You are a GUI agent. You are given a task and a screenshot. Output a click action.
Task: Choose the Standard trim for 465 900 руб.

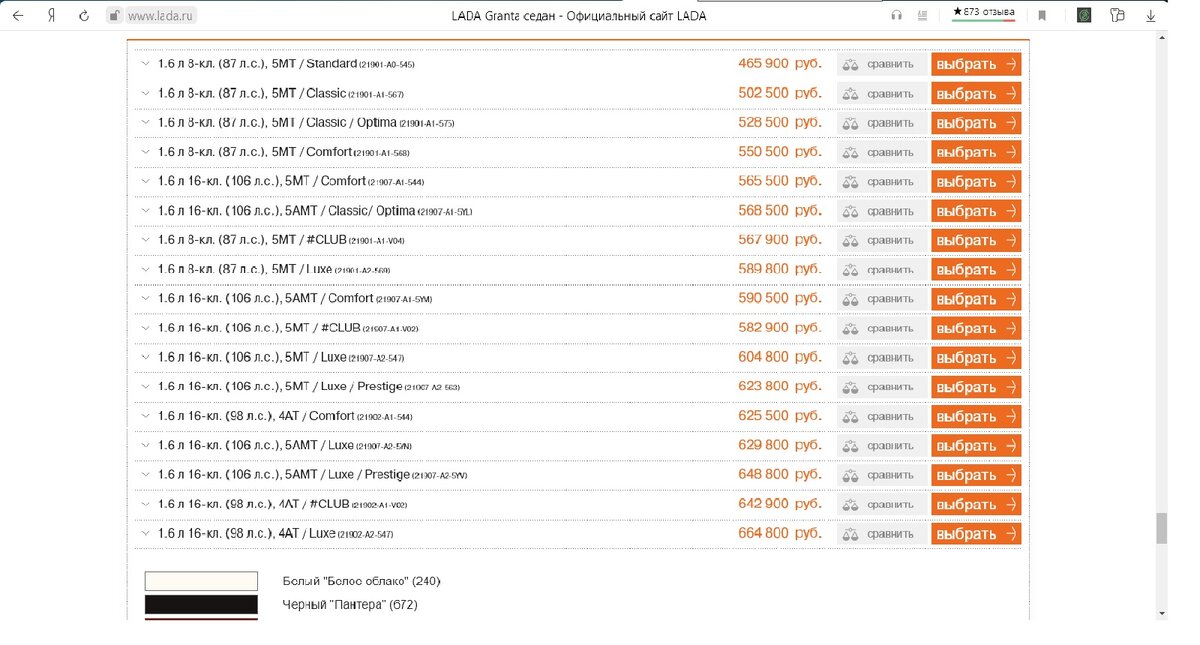coord(976,64)
